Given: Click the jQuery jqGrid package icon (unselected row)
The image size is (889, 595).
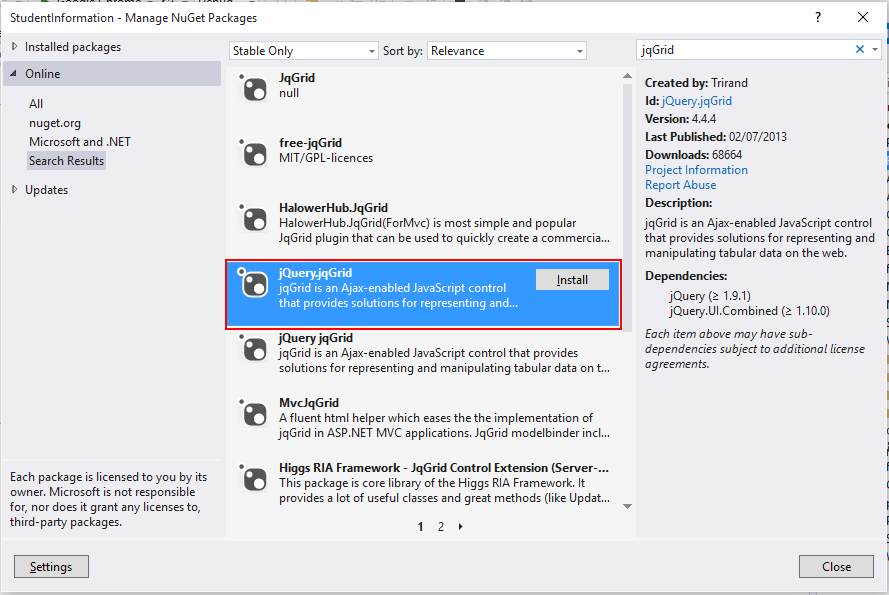Looking at the screenshot, I should (253, 348).
